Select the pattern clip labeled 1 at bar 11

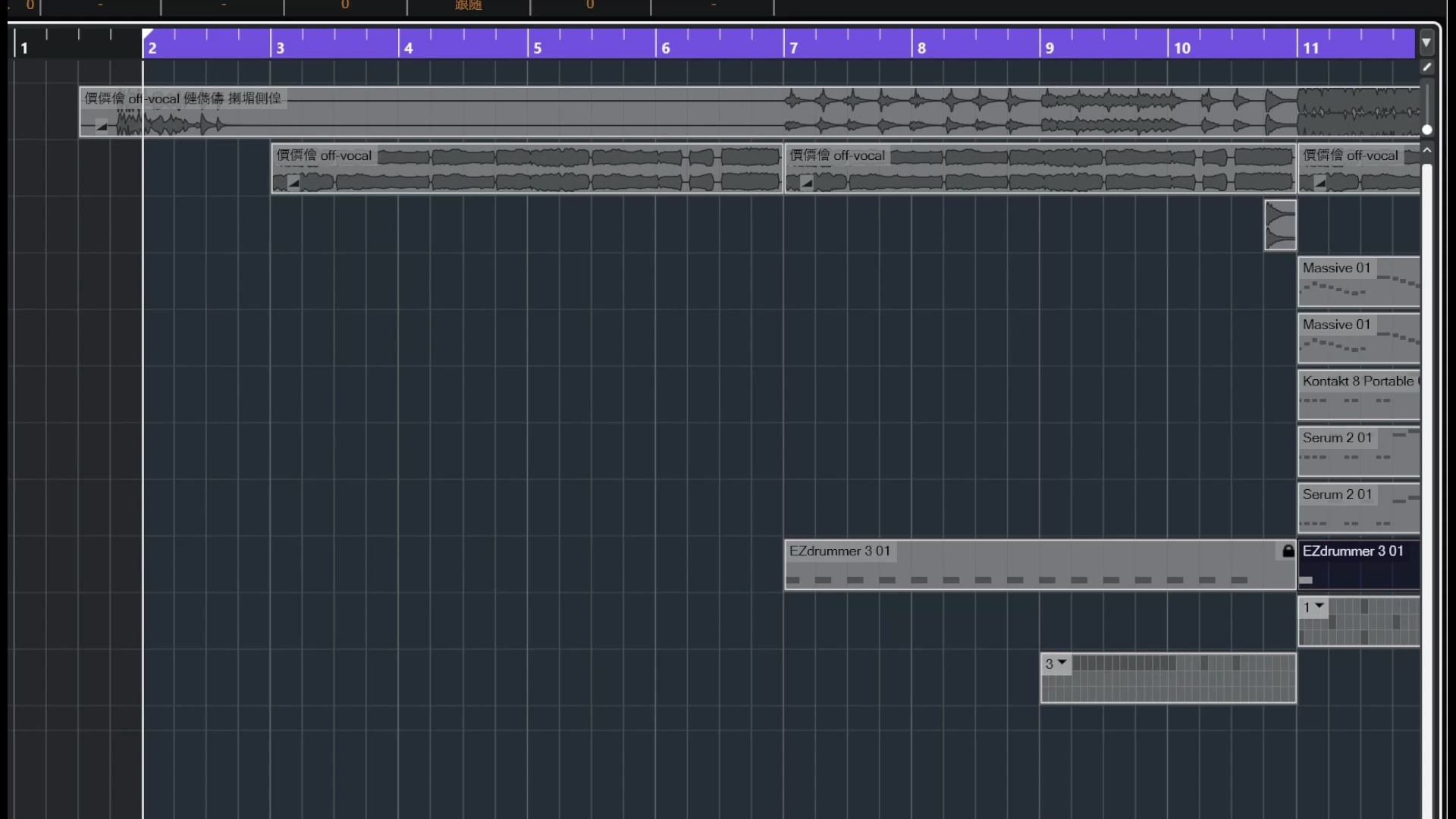(1359, 622)
